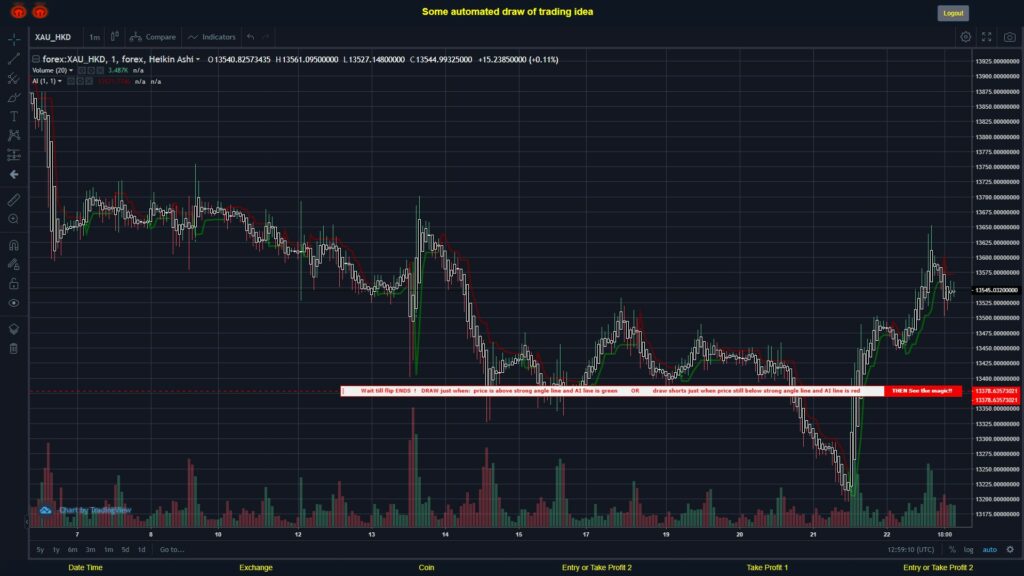Click the XAU_HKD symbol field
Viewport: 1024px width, 576px height.
53,37
